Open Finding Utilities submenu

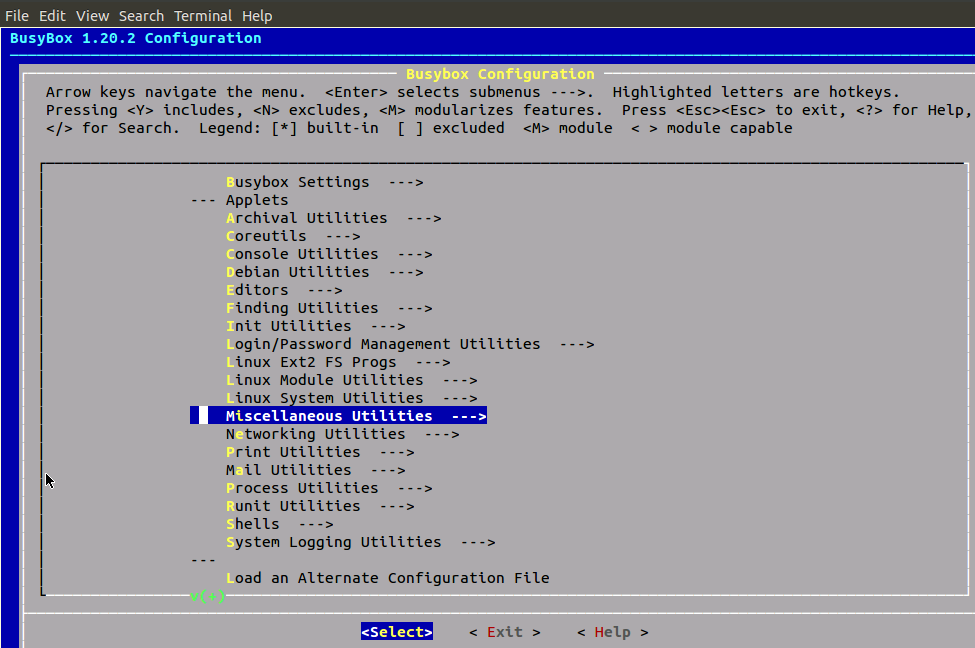click(x=329, y=308)
